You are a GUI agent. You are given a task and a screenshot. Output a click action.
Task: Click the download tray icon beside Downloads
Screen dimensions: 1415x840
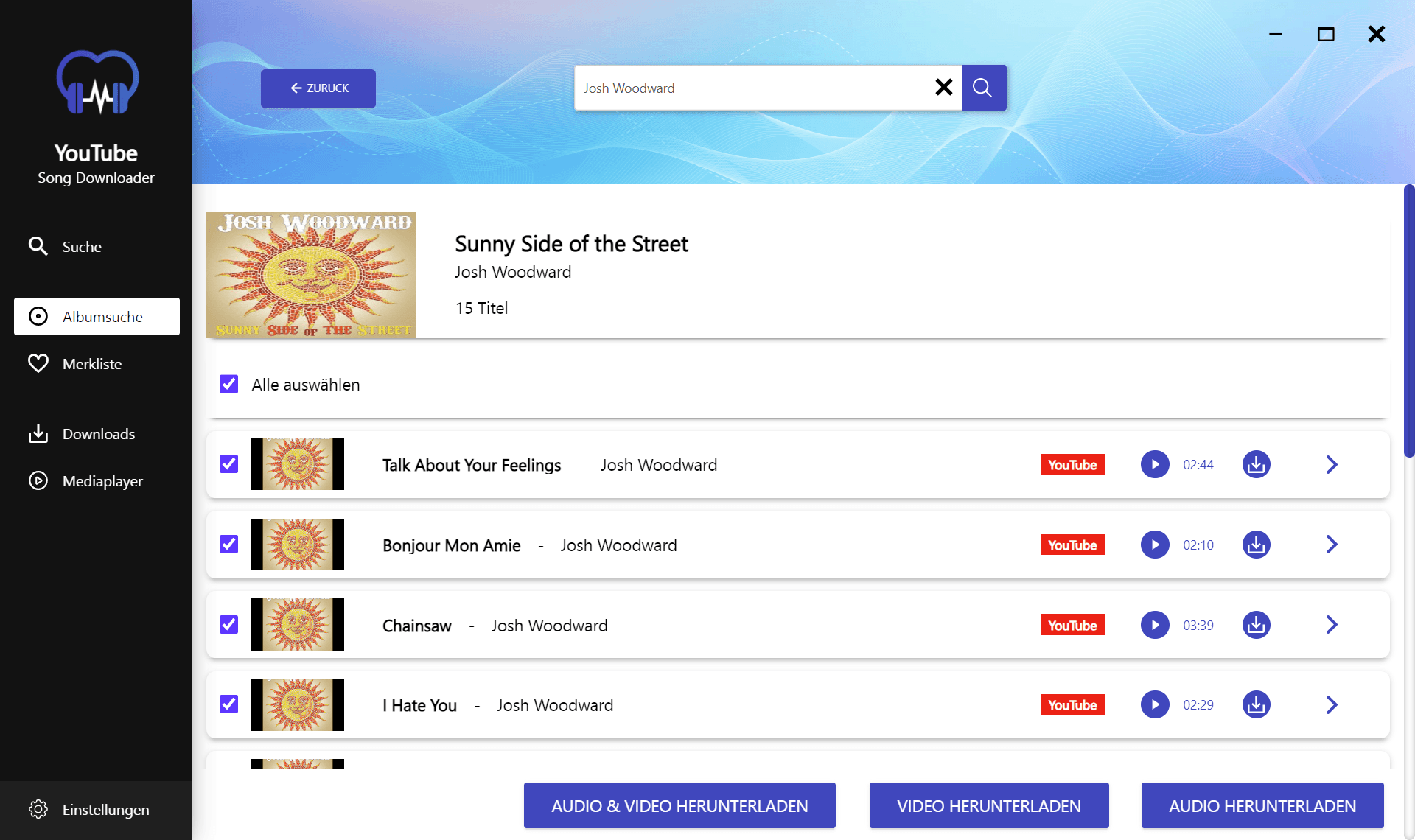pos(38,433)
